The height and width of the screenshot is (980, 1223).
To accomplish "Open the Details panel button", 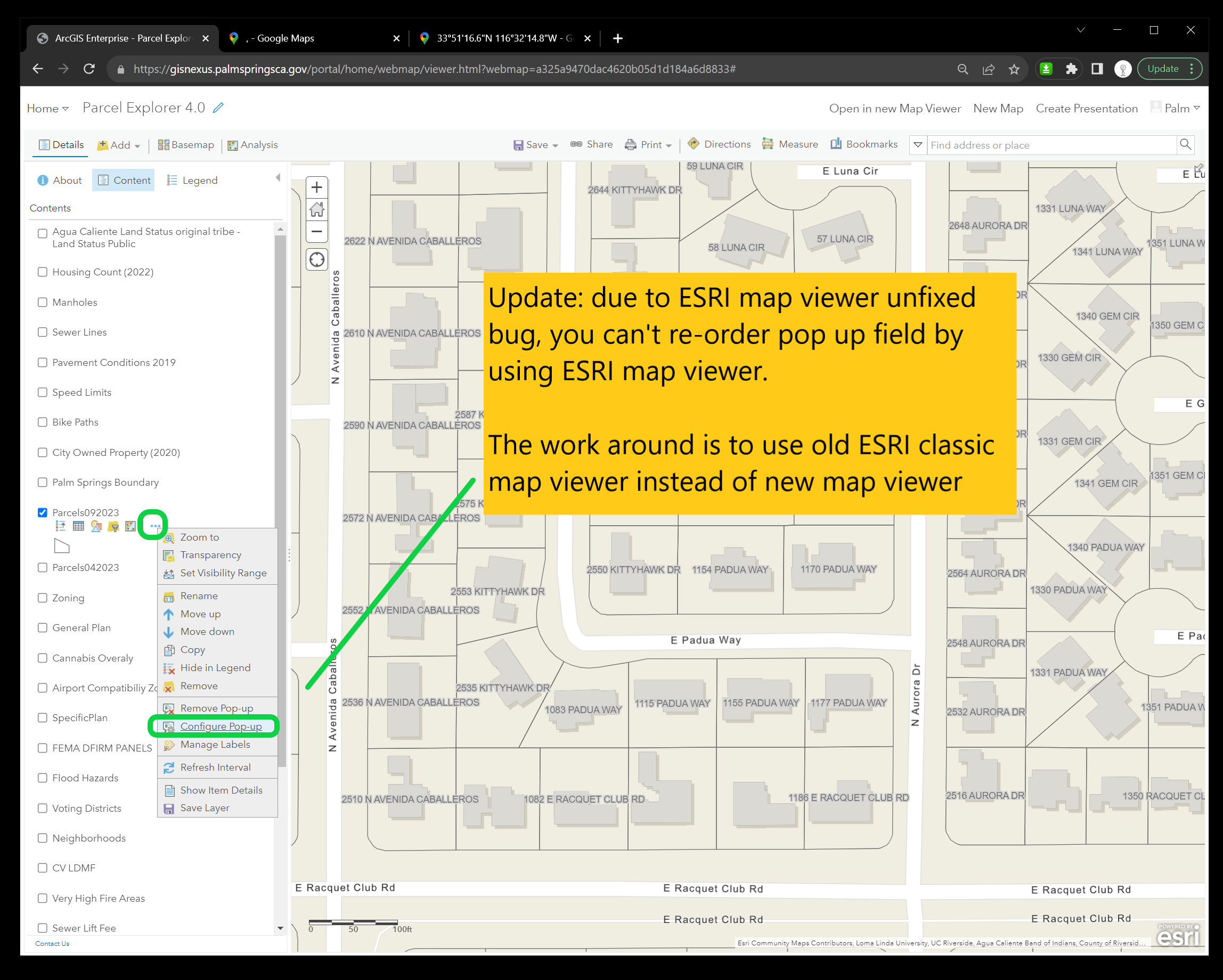I will 61,145.
